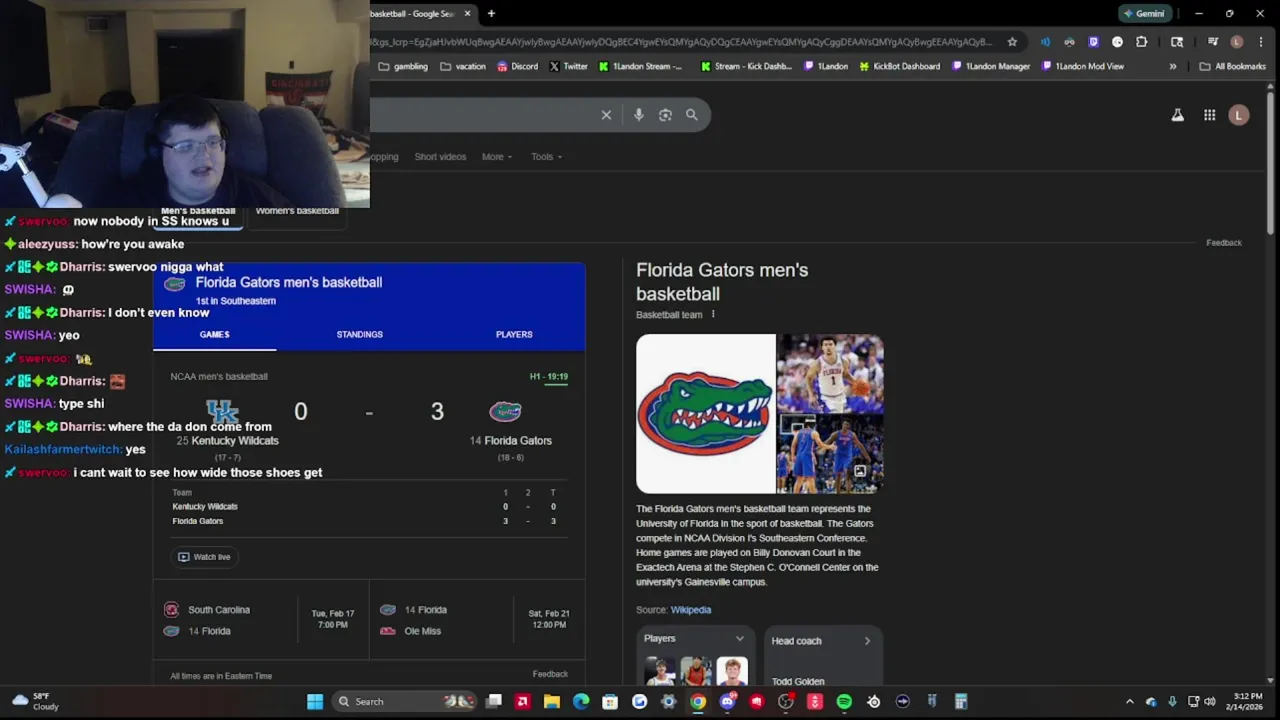Expand the Players card chevron
Image resolution: width=1280 pixels, height=720 pixels.
pyautogui.click(x=740, y=639)
